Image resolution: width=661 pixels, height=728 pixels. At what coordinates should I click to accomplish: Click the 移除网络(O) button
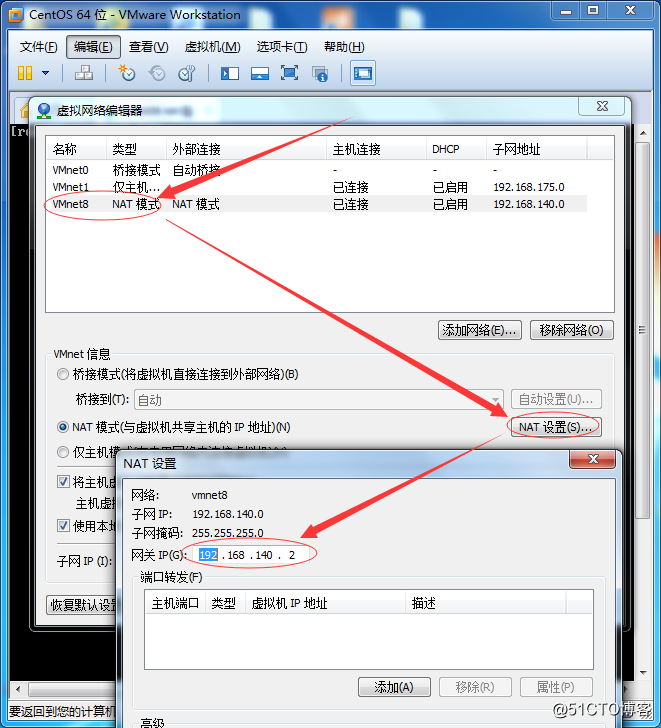click(571, 330)
